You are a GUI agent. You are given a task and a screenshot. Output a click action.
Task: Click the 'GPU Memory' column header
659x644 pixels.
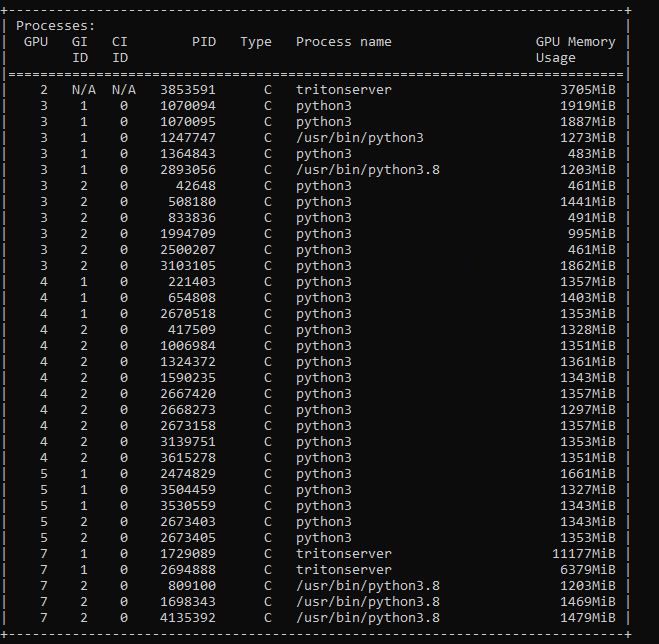pyautogui.click(x=575, y=42)
